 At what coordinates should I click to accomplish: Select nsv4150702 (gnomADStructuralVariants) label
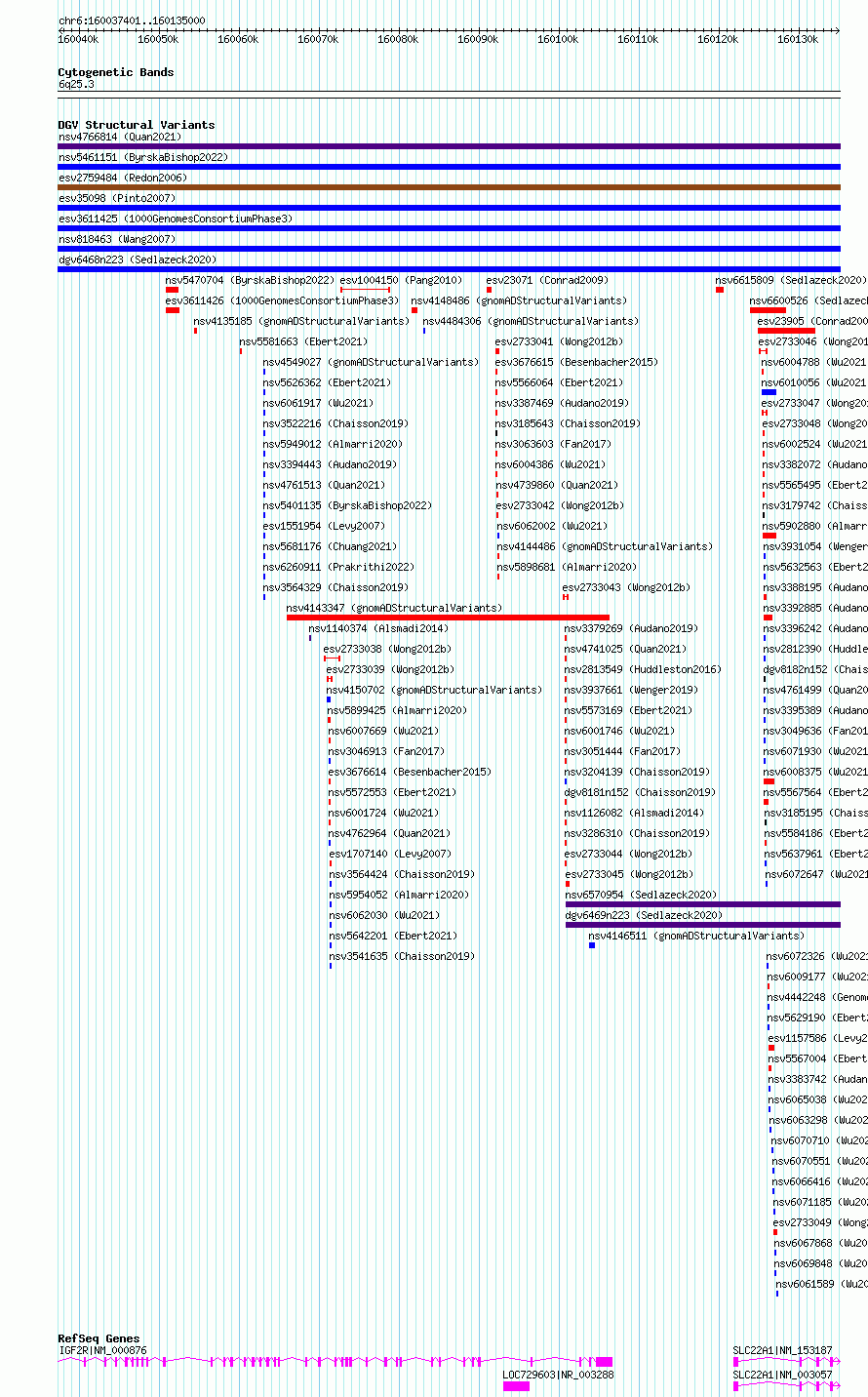(434, 690)
